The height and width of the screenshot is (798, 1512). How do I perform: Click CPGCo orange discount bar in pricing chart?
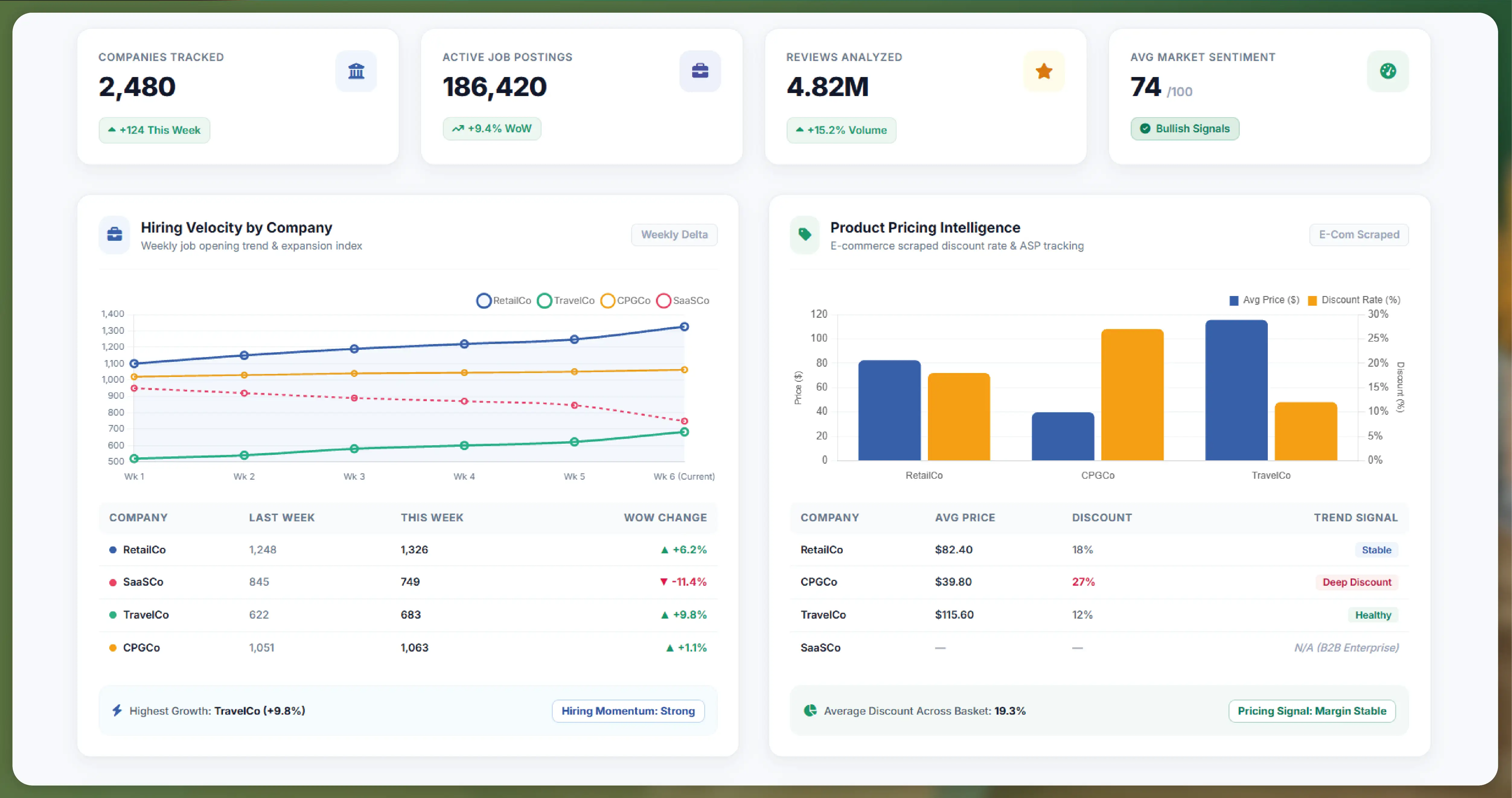coord(1132,394)
